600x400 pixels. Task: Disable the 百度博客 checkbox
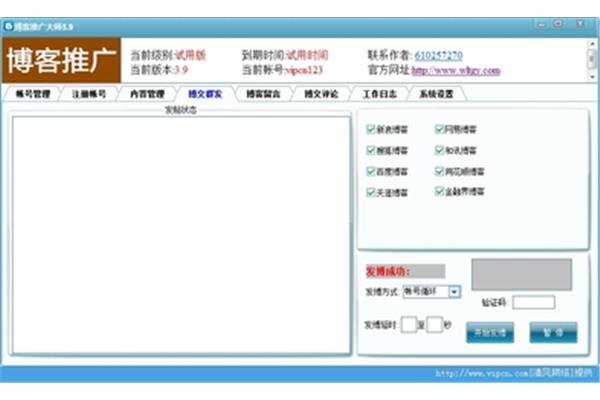pyautogui.click(x=370, y=171)
